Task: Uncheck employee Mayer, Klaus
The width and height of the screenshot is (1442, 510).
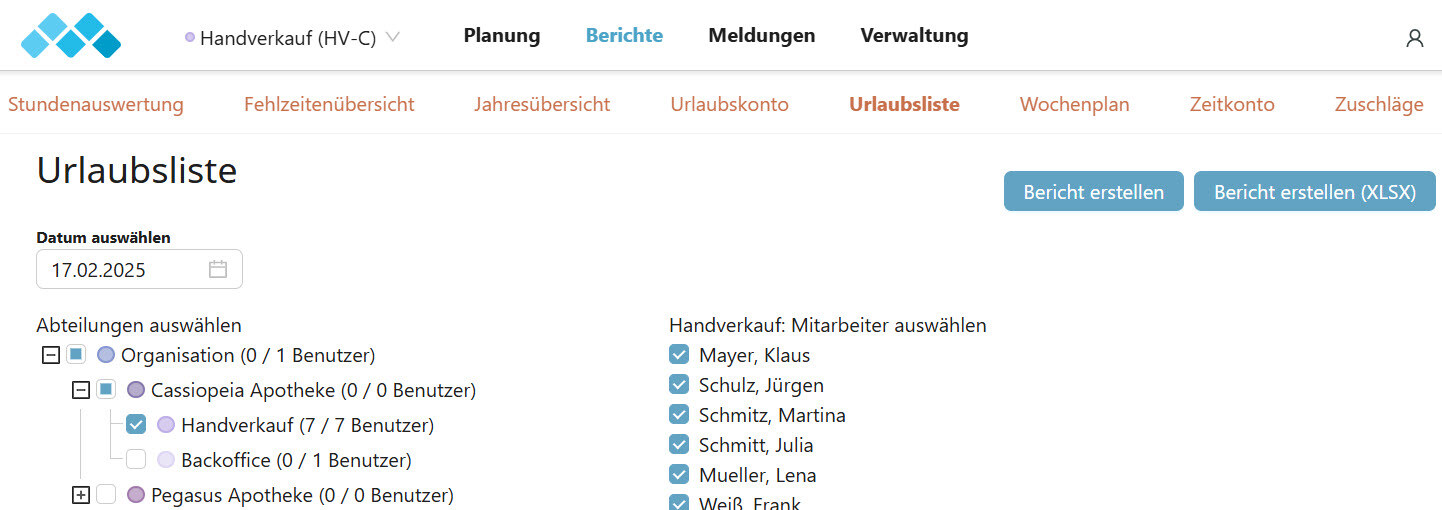Action: tap(679, 355)
